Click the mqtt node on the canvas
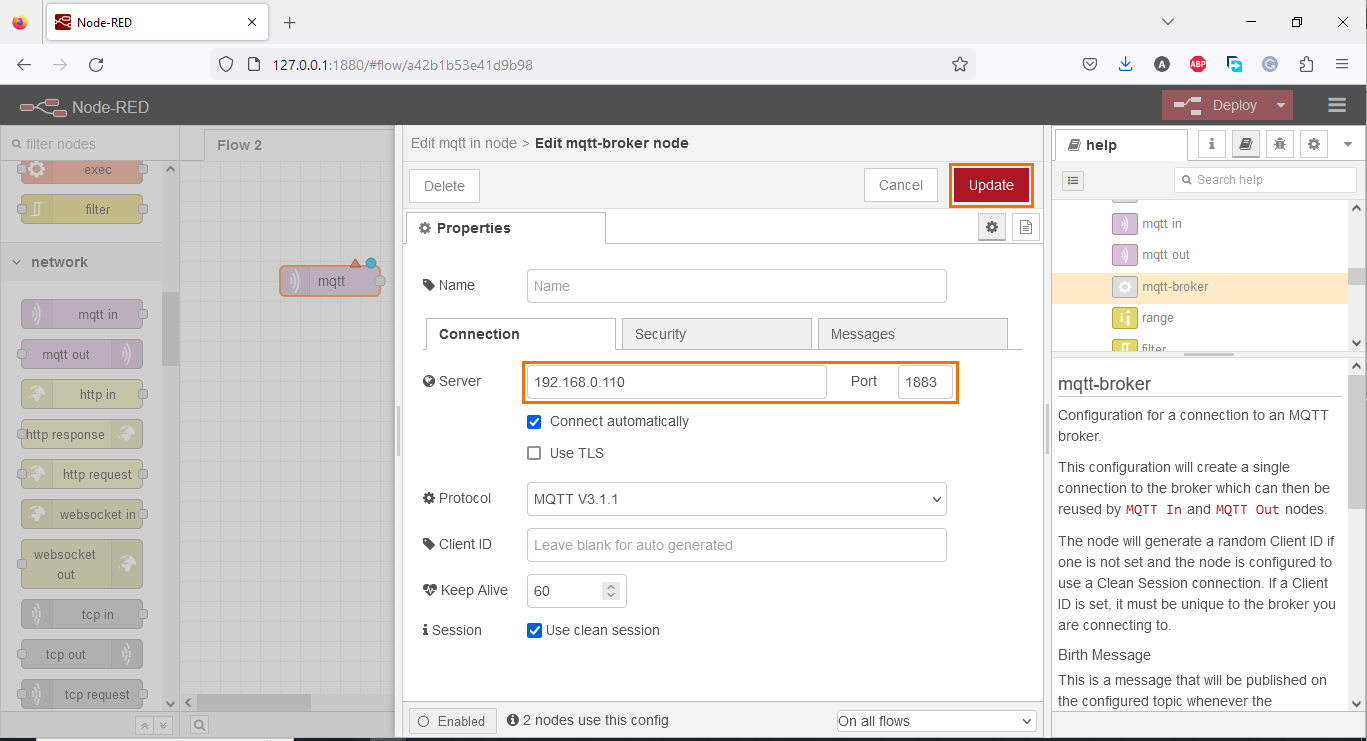Screen dimensions: 1367x741 click(331, 281)
